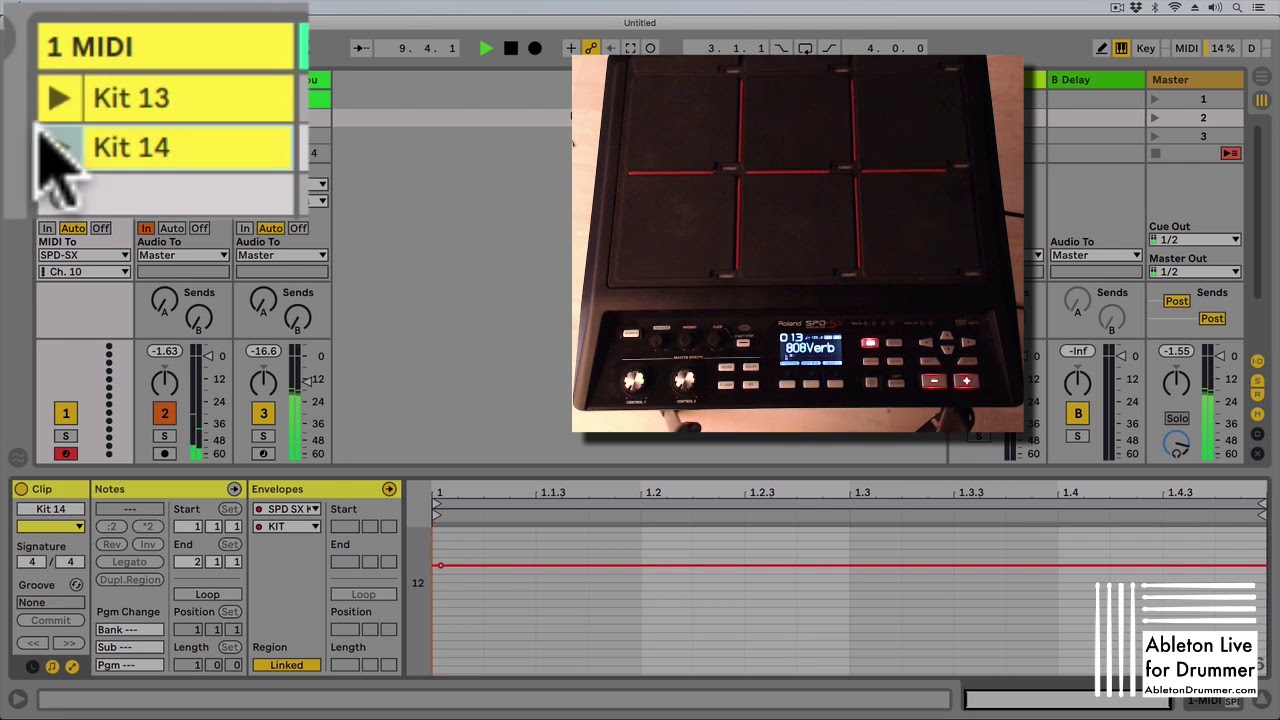The height and width of the screenshot is (720, 1280).
Task: Click the Notes panel arrow icon
Action: click(x=234, y=489)
